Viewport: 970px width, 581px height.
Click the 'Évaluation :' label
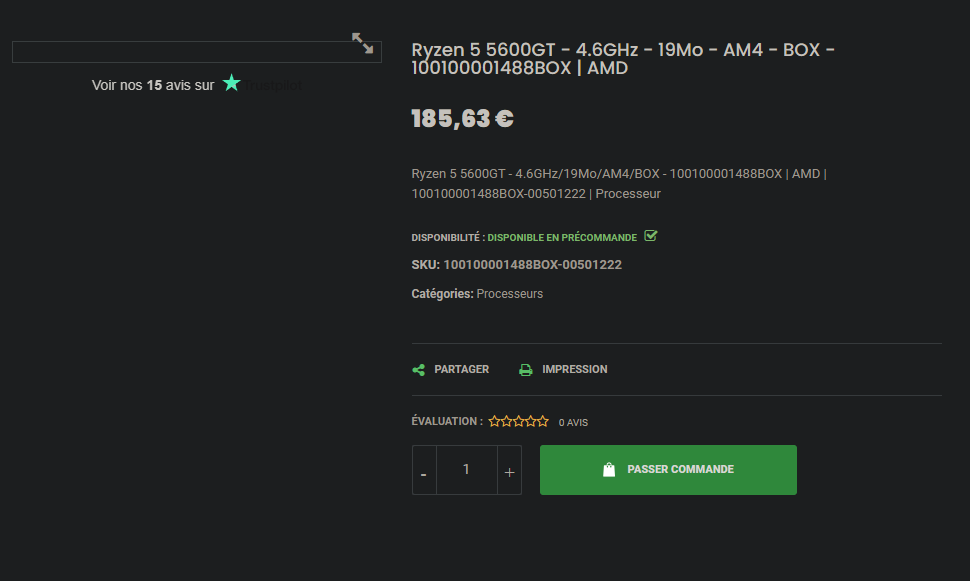(x=447, y=421)
